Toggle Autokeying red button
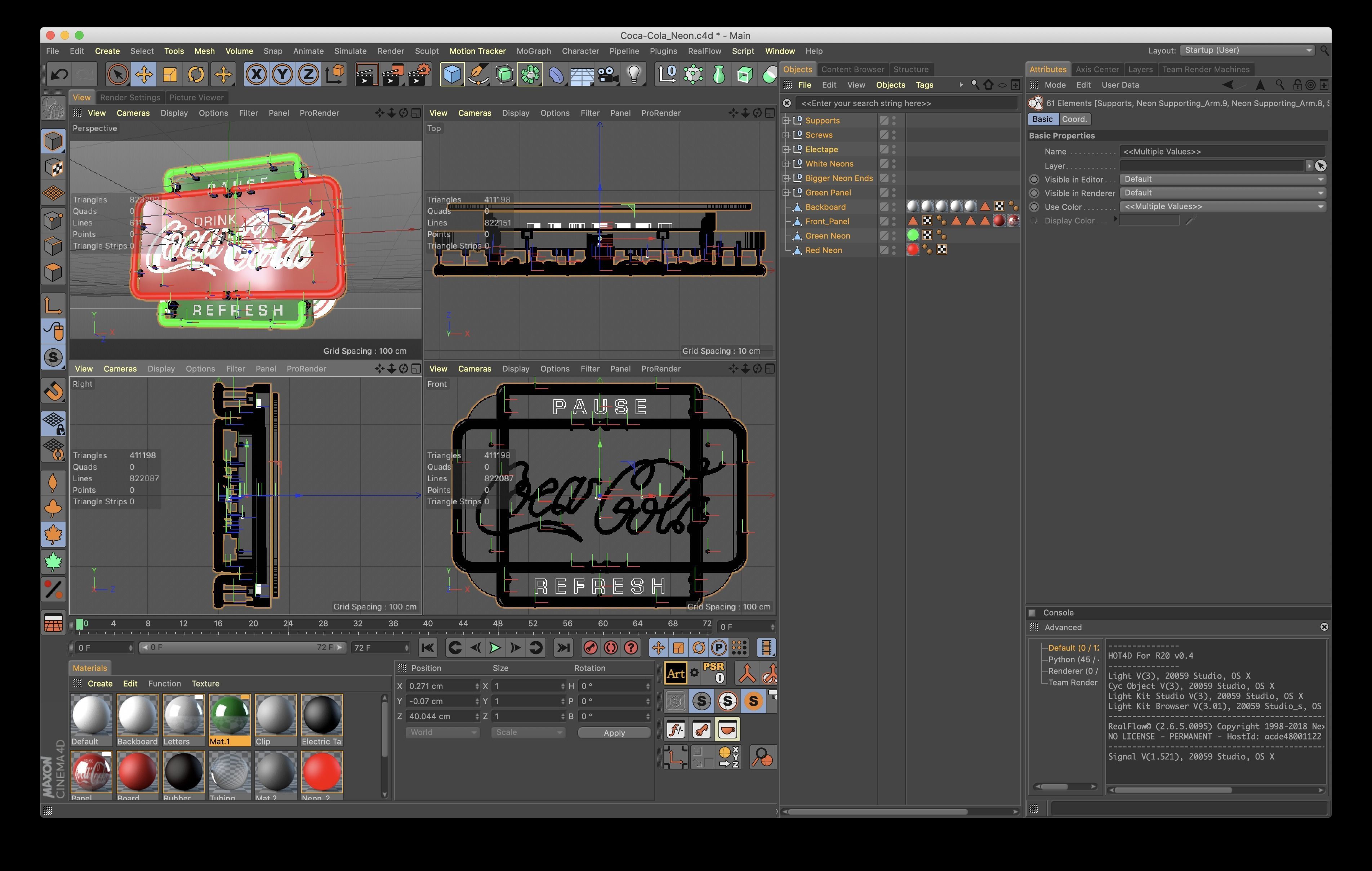Viewport: 1372px width, 871px height. click(611, 648)
